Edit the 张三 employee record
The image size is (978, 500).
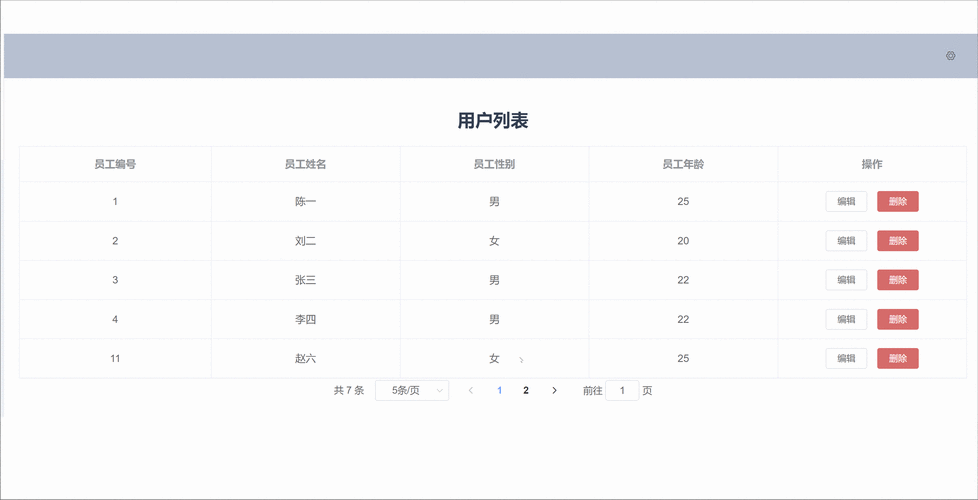846,280
